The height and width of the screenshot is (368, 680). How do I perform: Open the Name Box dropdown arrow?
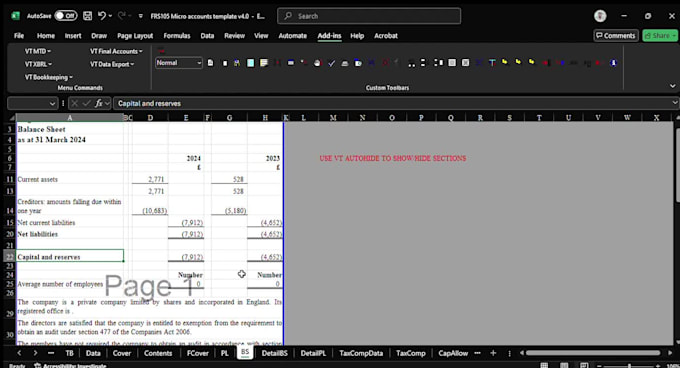click(x=52, y=104)
